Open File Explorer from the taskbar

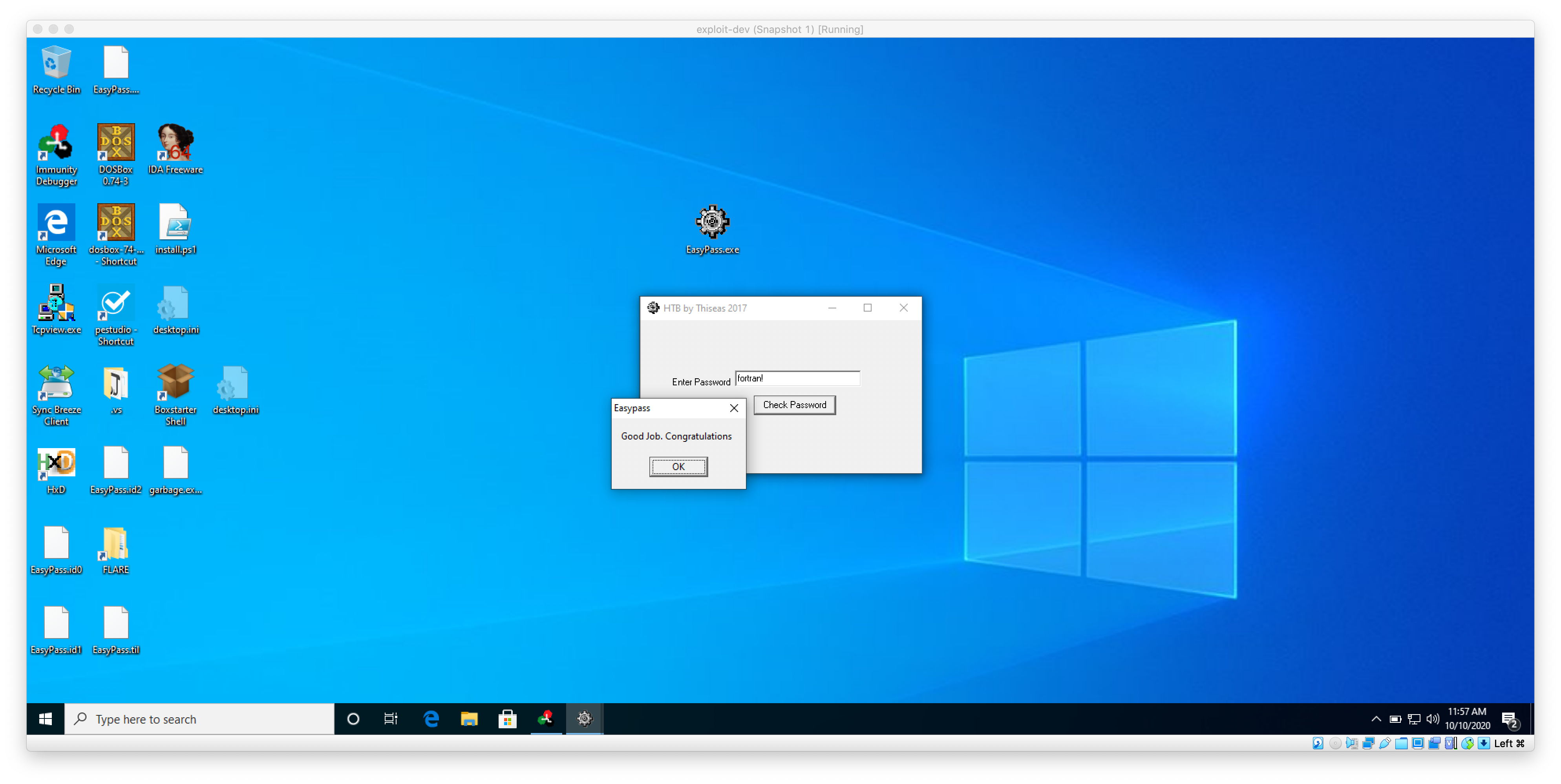(469, 719)
